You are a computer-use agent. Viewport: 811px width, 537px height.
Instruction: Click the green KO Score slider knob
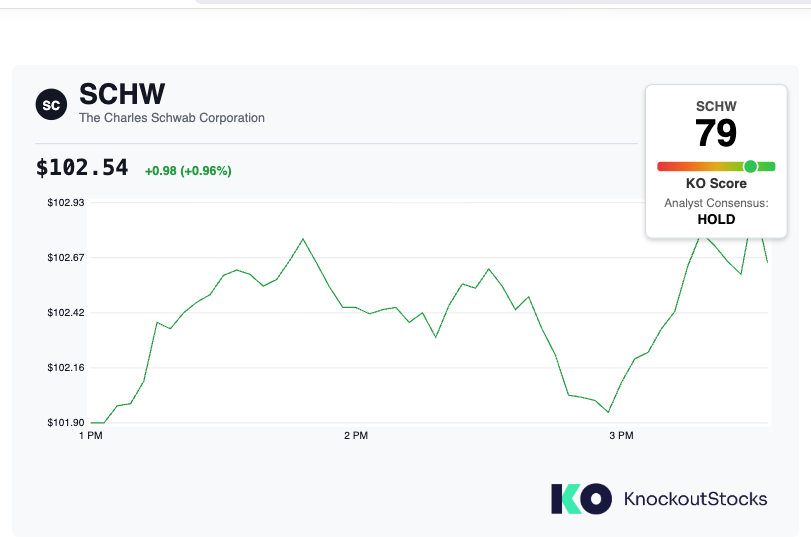[x=750, y=166]
